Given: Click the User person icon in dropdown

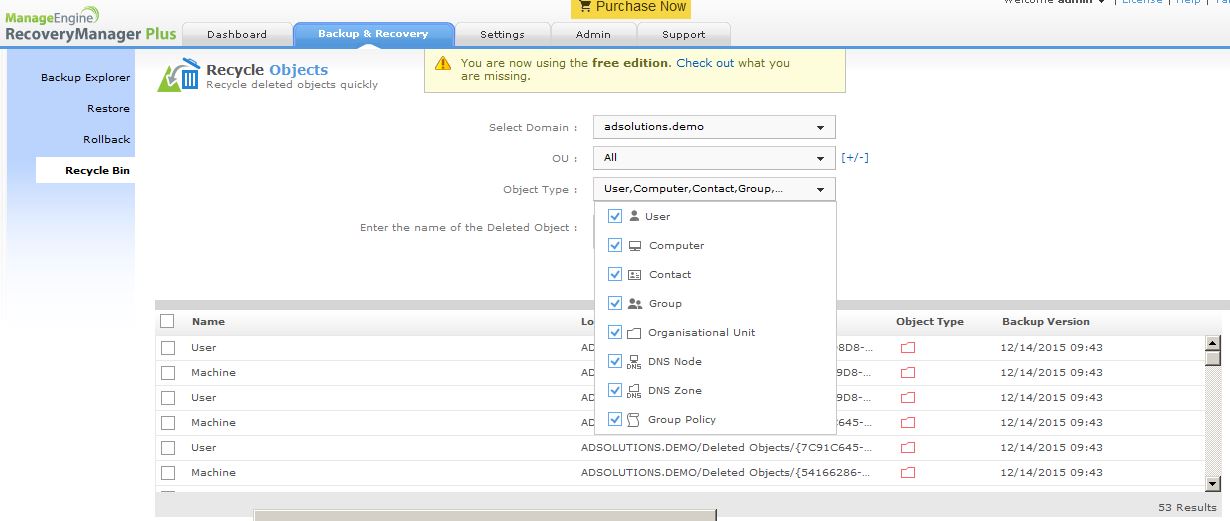Looking at the screenshot, I should click(634, 216).
